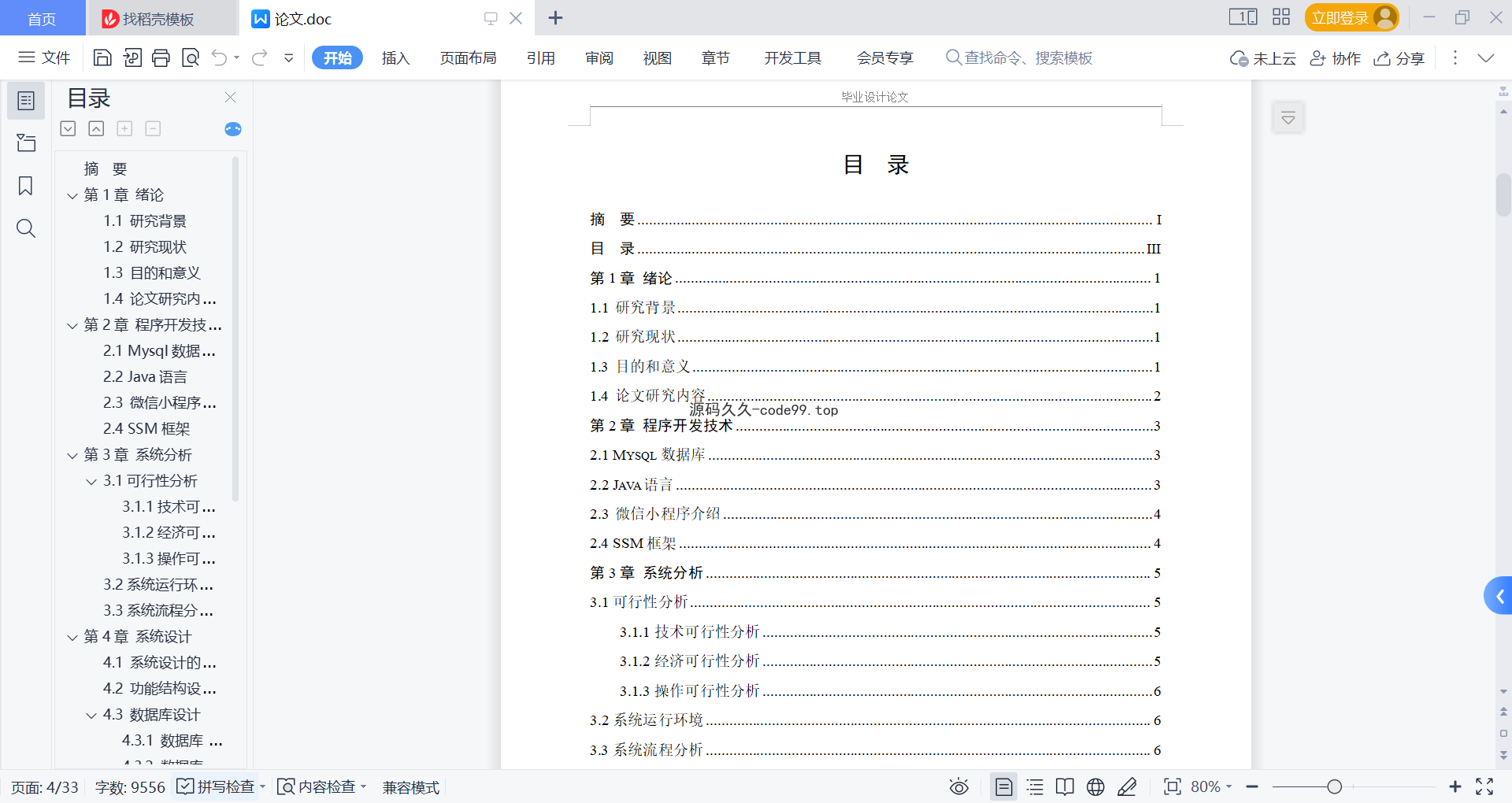Switch to 首页 tab
This screenshot has height=803, width=1512.
coord(42,18)
